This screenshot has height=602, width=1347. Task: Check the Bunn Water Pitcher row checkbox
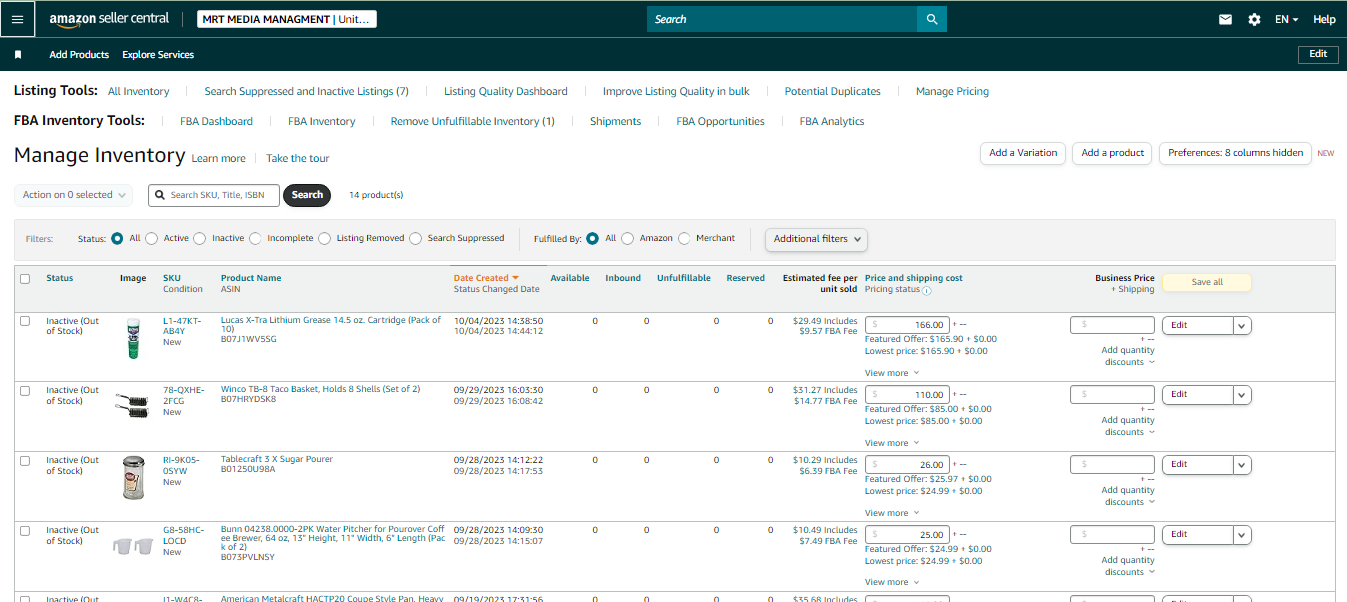(x=25, y=531)
